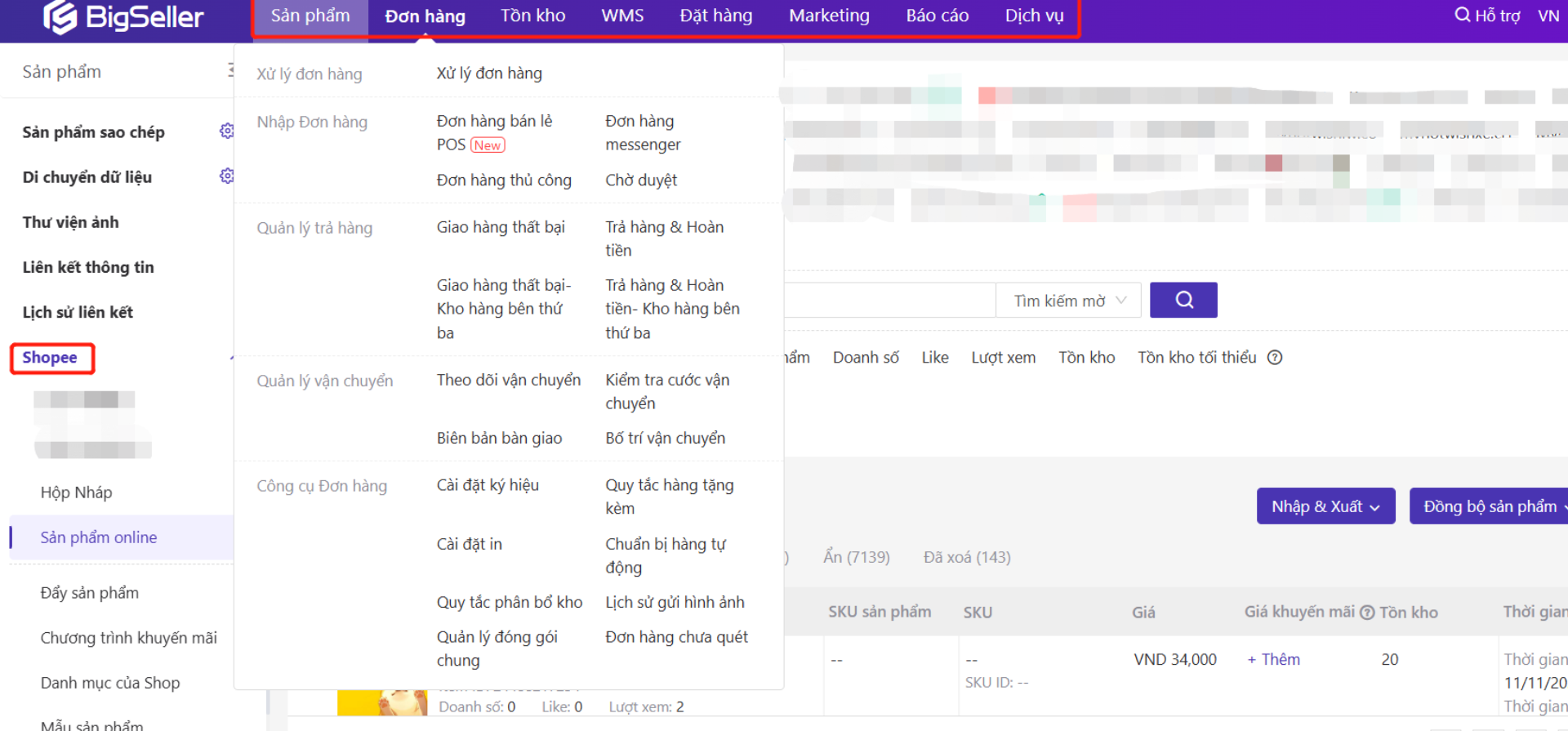Open Lịch sử gửi hình ảnh entry
The height and width of the screenshot is (731, 1568).
(x=675, y=603)
